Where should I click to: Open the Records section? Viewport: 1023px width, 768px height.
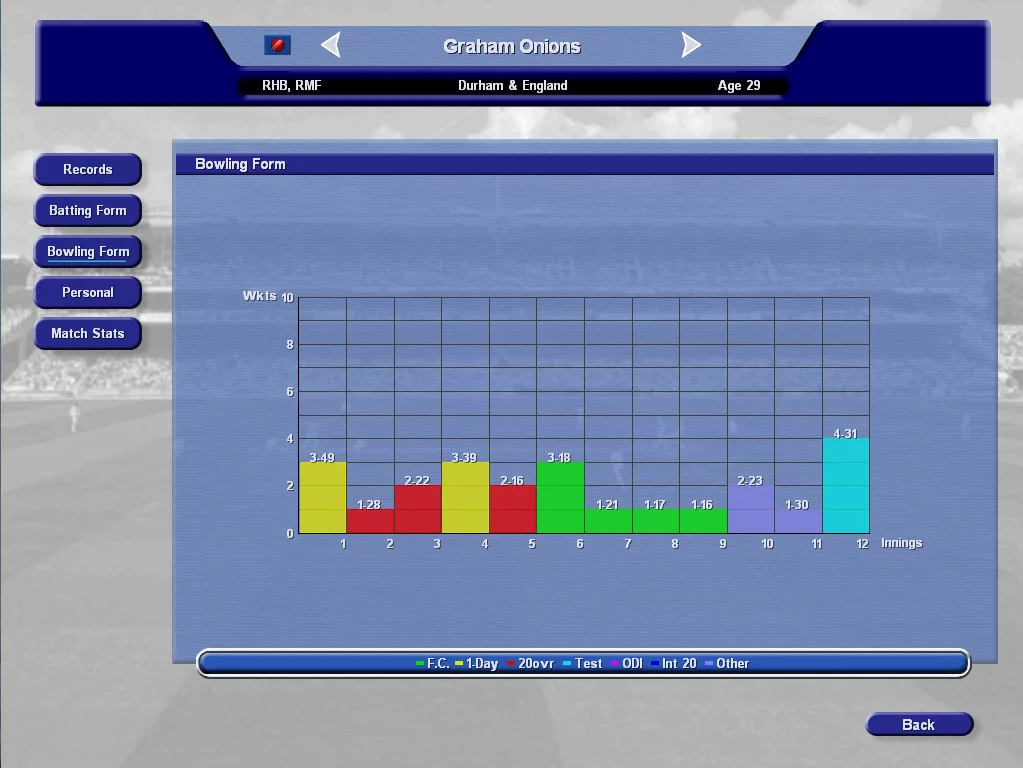pos(87,170)
